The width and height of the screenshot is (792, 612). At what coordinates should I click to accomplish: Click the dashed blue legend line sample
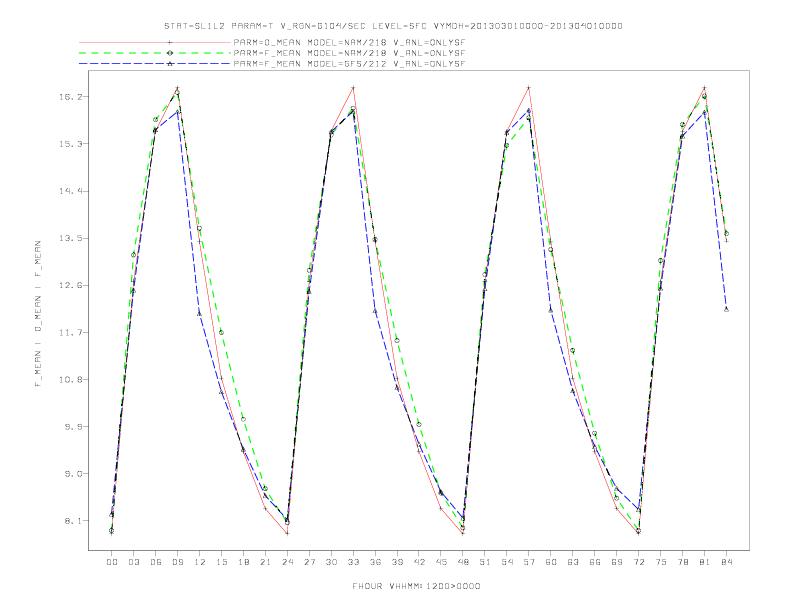[155, 64]
